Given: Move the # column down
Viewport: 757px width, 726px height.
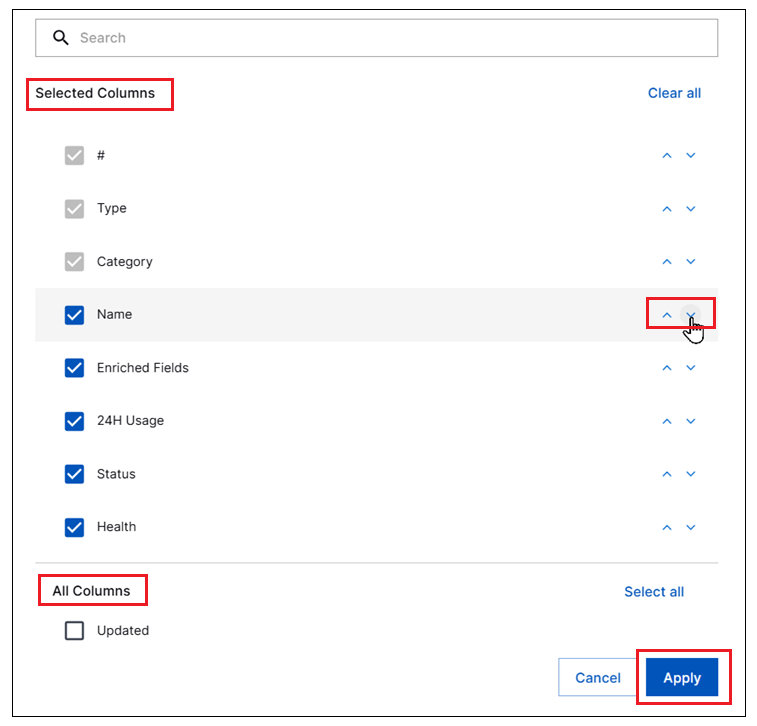Looking at the screenshot, I should click(691, 155).
